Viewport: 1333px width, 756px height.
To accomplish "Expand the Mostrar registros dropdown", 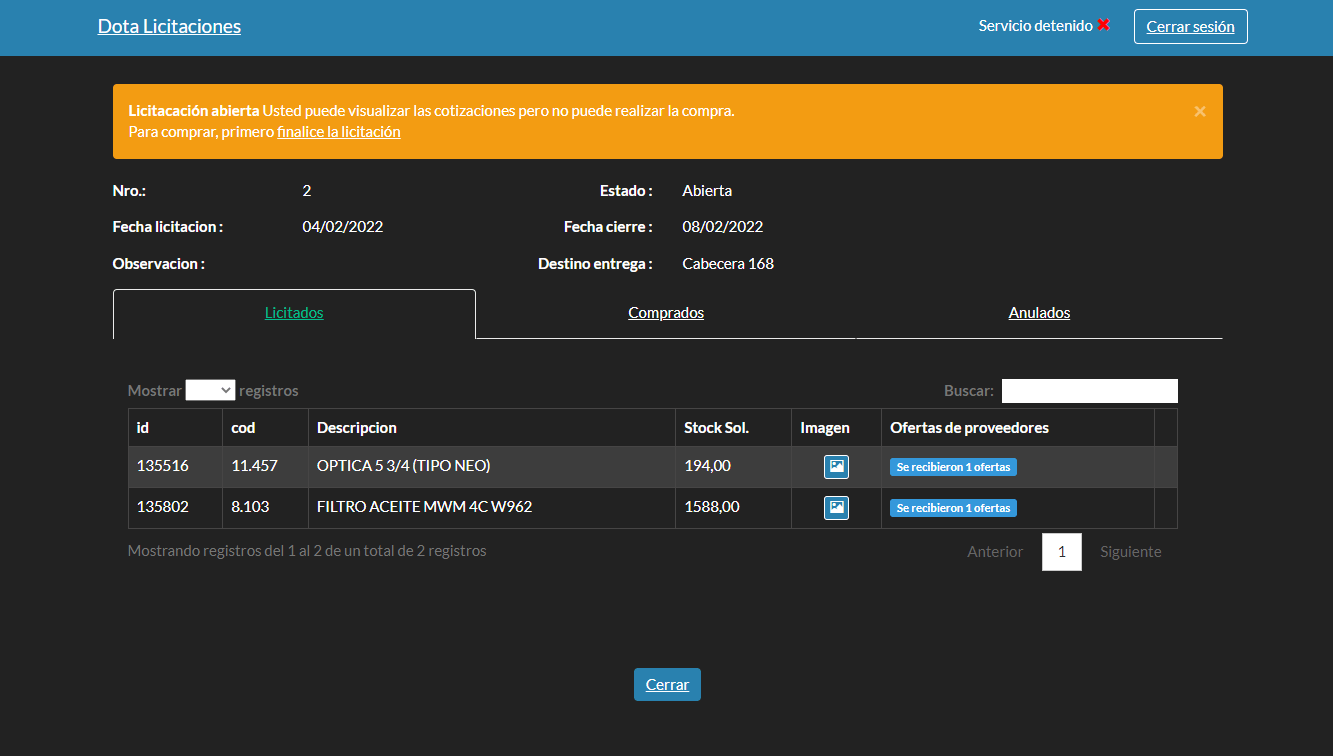I will tap(210, 391).
